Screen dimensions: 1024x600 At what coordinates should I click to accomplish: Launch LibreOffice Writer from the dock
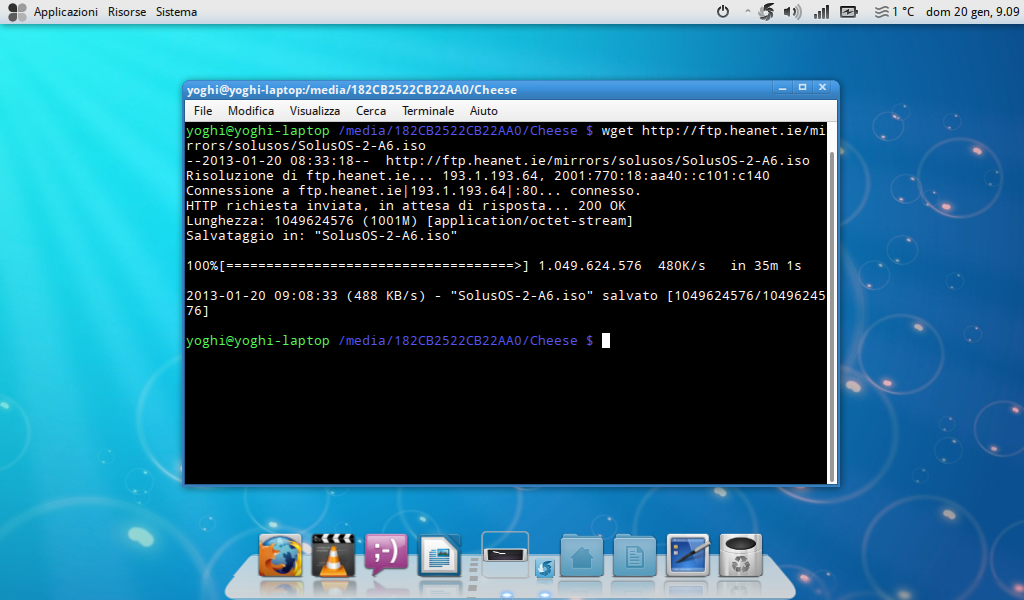439,555
